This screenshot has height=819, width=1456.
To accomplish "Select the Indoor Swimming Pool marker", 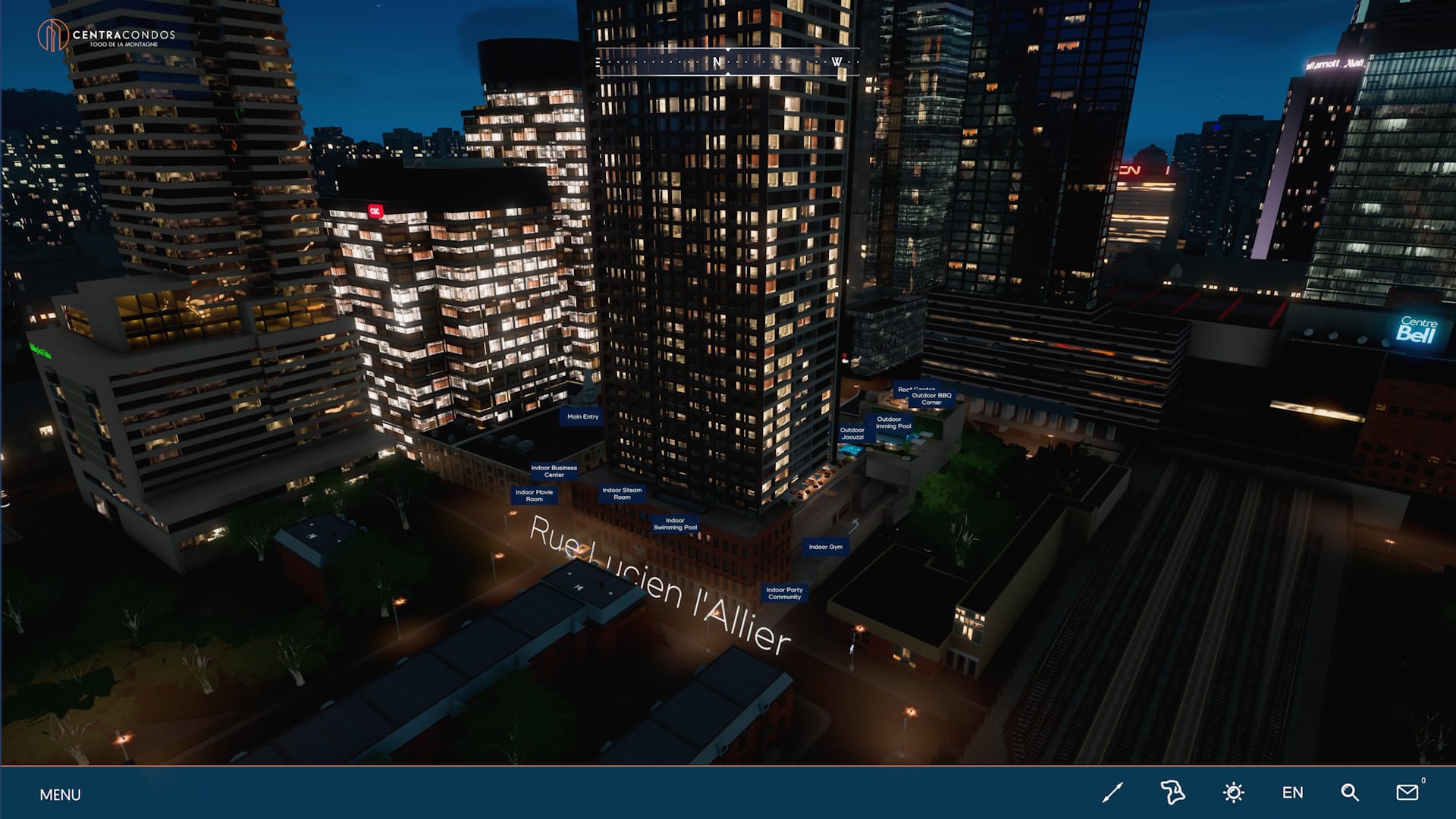I will pos(675,524).
